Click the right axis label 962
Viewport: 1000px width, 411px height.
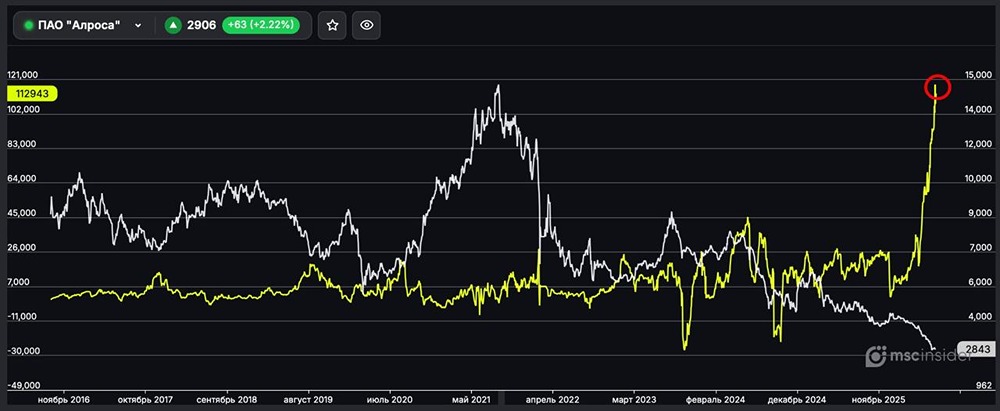984,386
